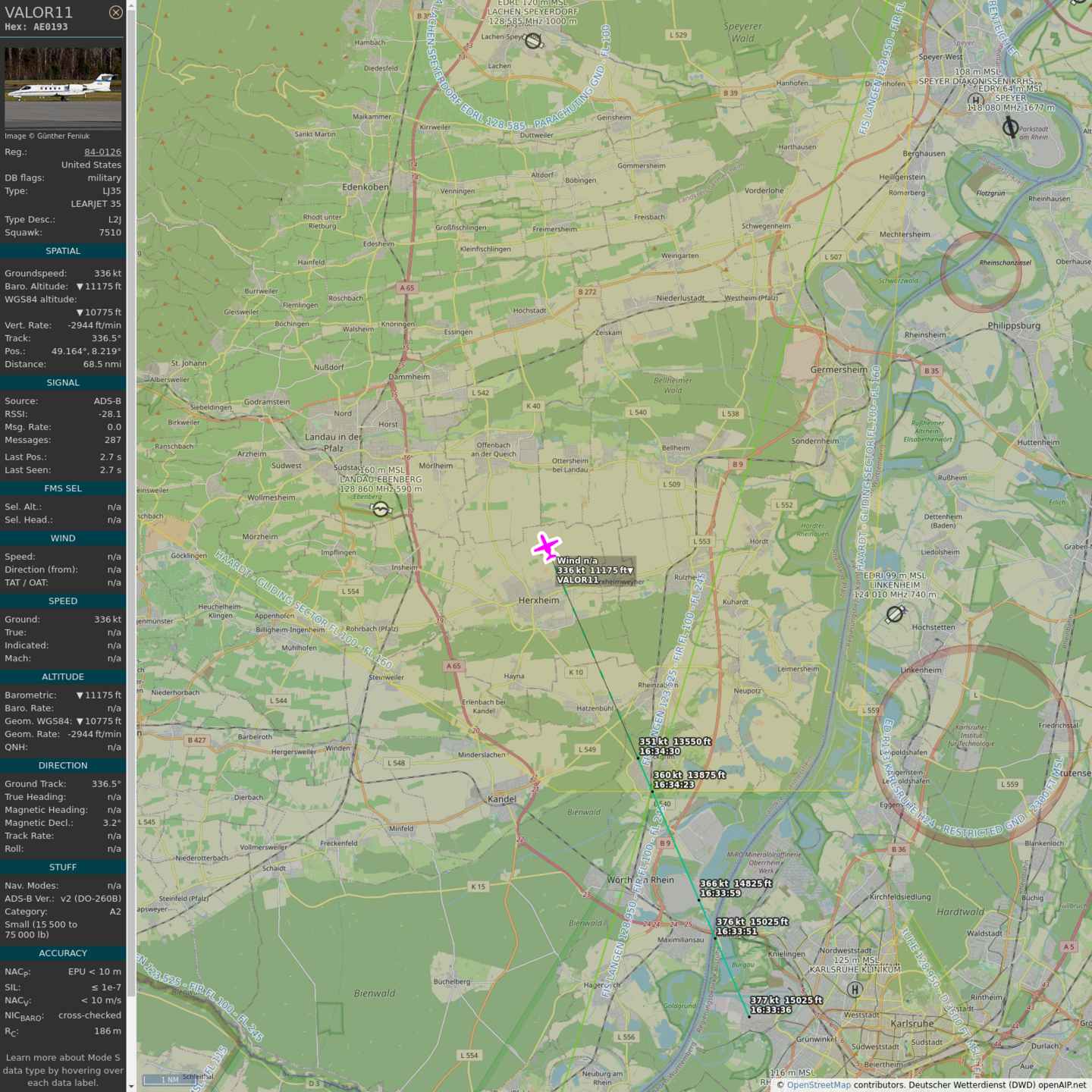This screenshot has height=1092, width=1092.
Task: Click the sidebar scrollbar down arrow
Action: pos(131,1086)
